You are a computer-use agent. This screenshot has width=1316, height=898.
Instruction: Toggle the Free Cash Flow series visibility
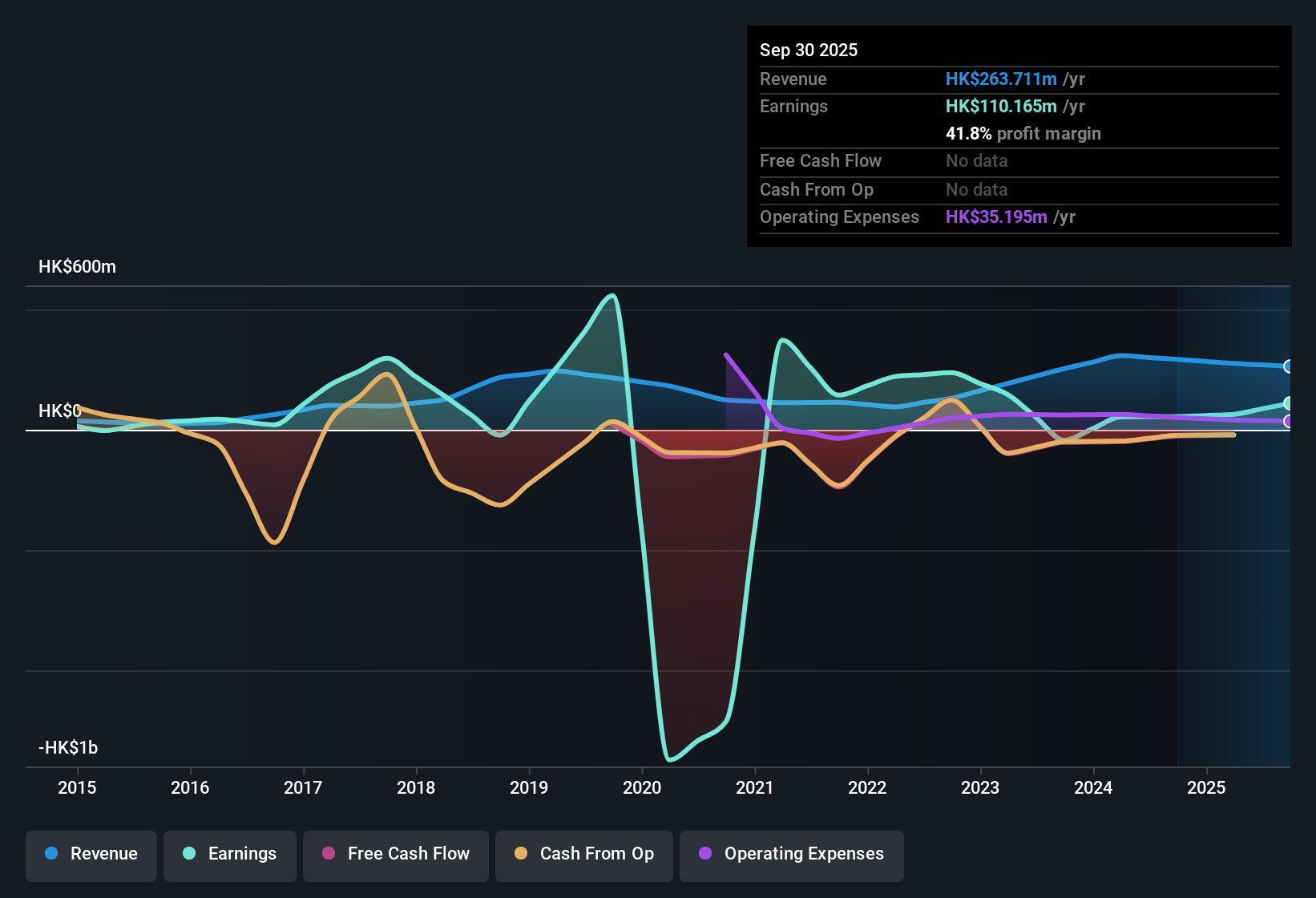395,854
